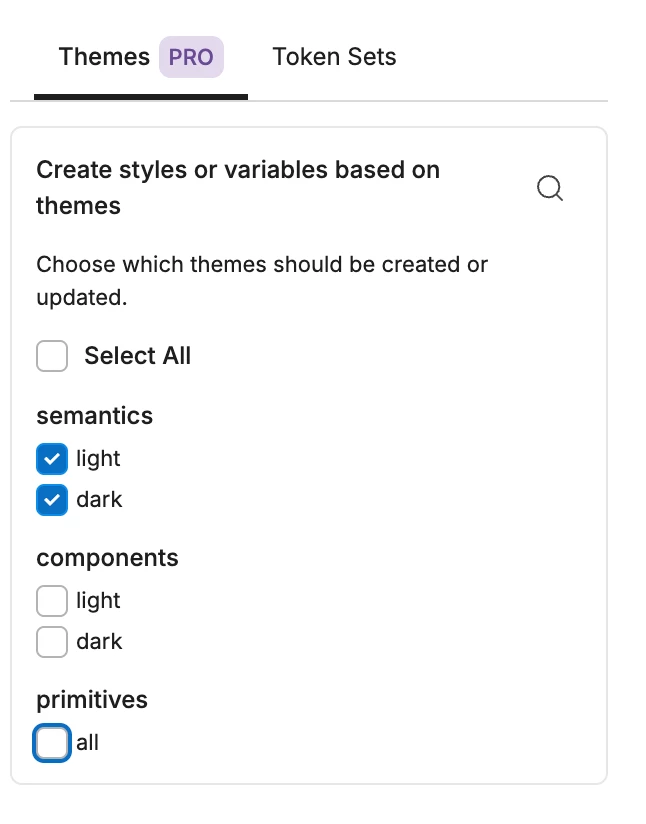Uncheck the light theme under semantics
Screen dimensions: 646x824
click(52, 459)
